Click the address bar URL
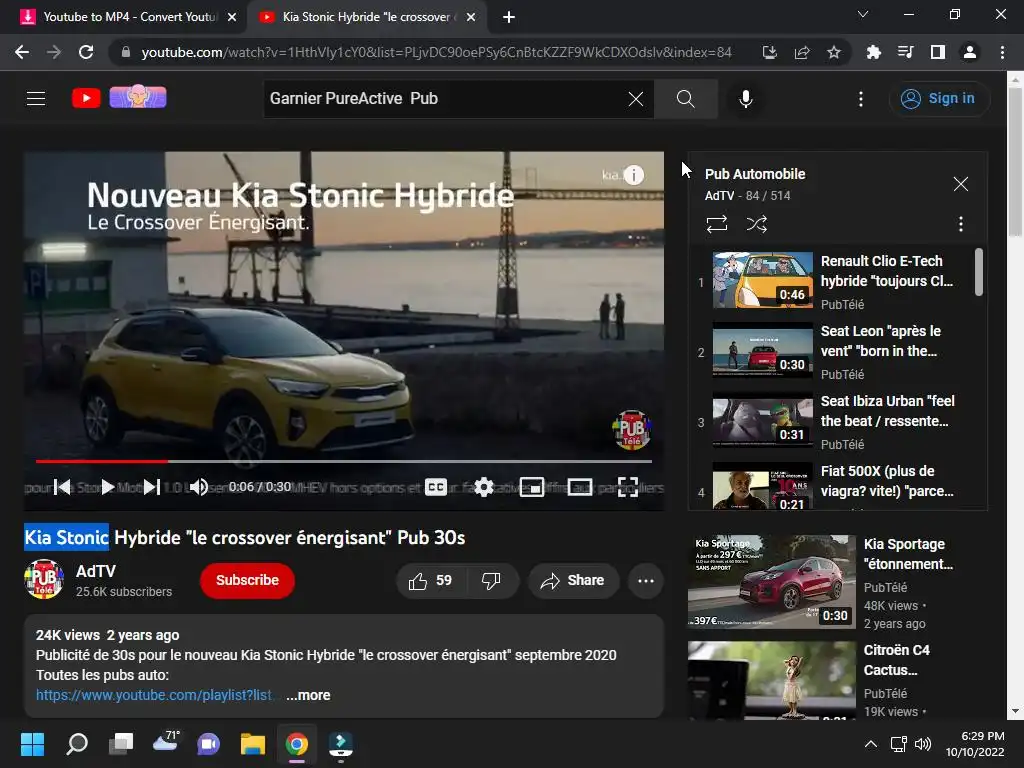The height and width of the screenshot is (768, 1024). tap(436, 52)
